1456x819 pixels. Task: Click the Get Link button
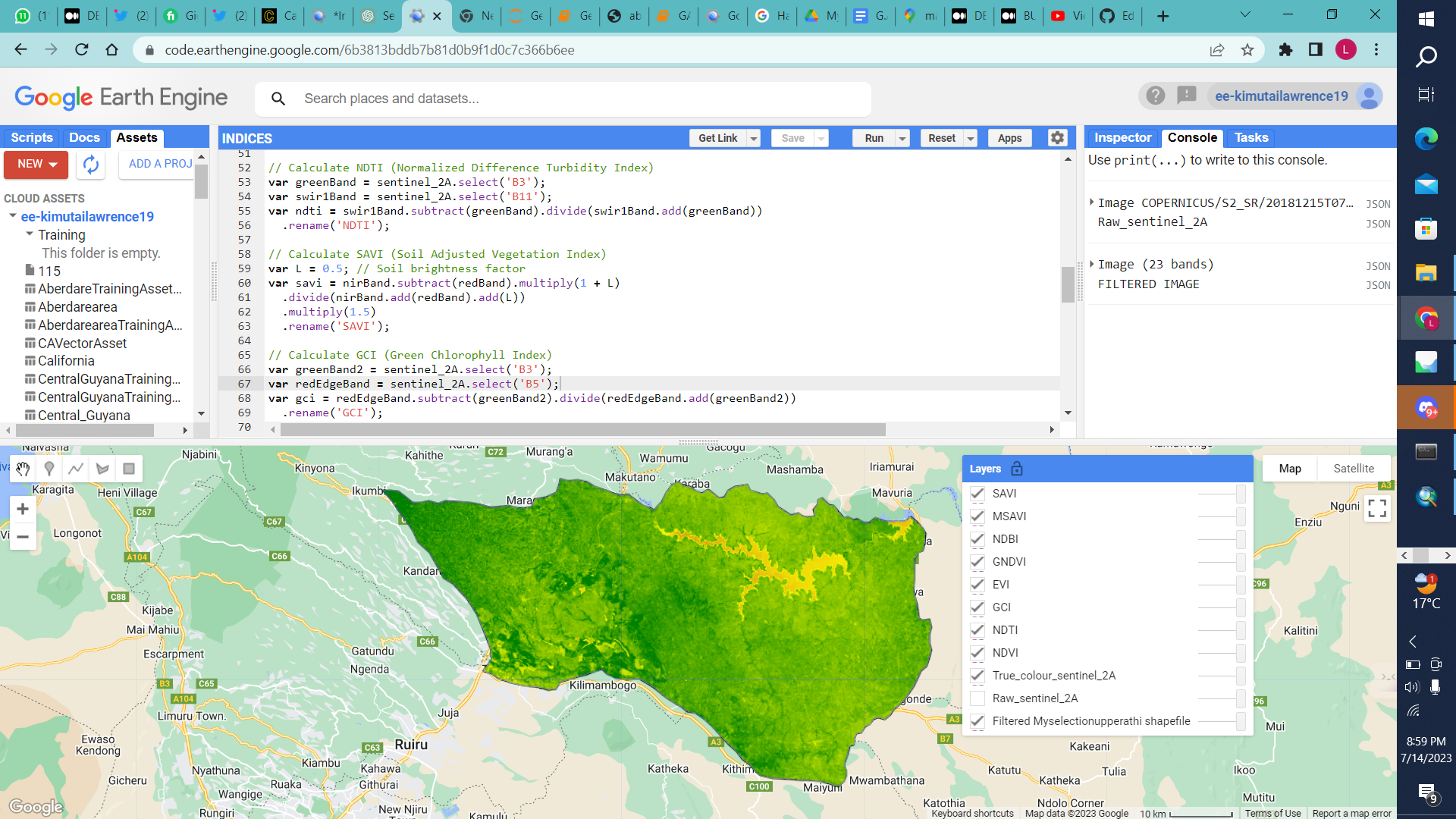[x=717, y=137]
